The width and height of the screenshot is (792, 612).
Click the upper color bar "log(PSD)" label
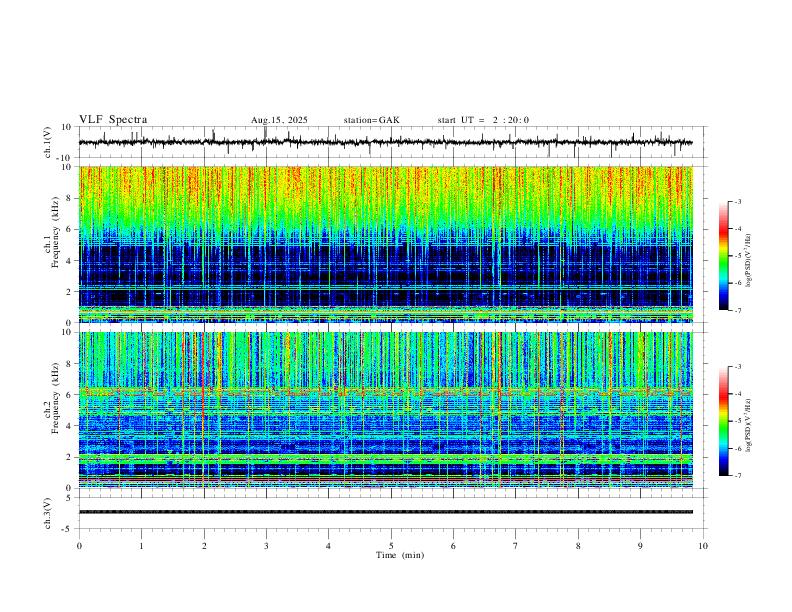pos(748,261)
